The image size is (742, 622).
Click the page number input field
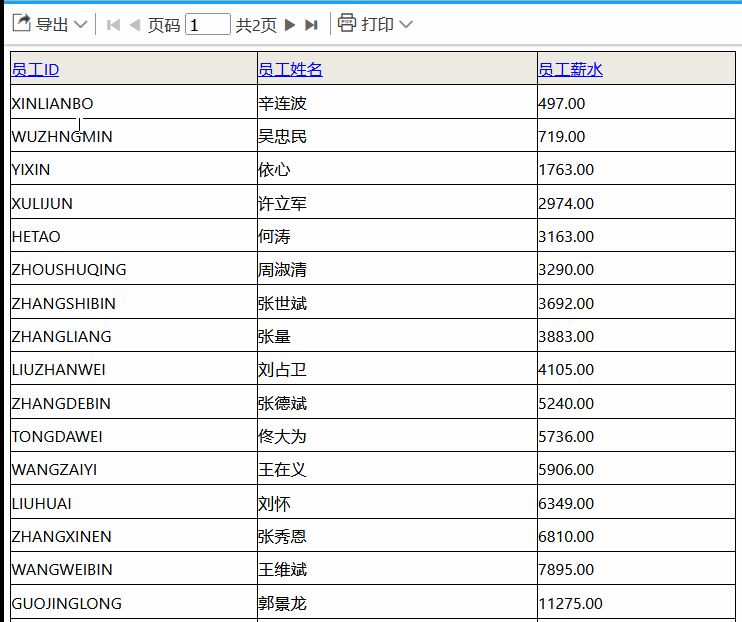click(208, 24)
